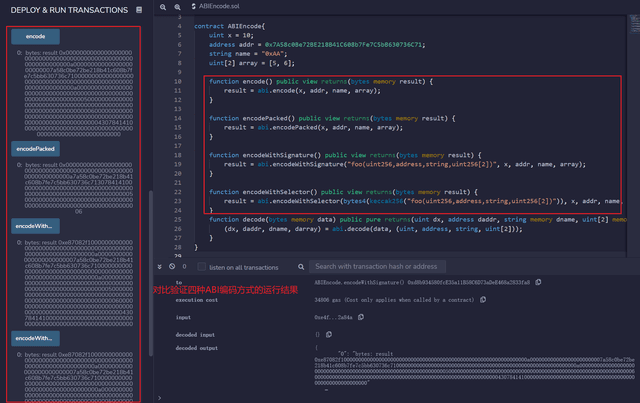
Task: Click the zoom out magnifier icon
Action: click(164, 7)
